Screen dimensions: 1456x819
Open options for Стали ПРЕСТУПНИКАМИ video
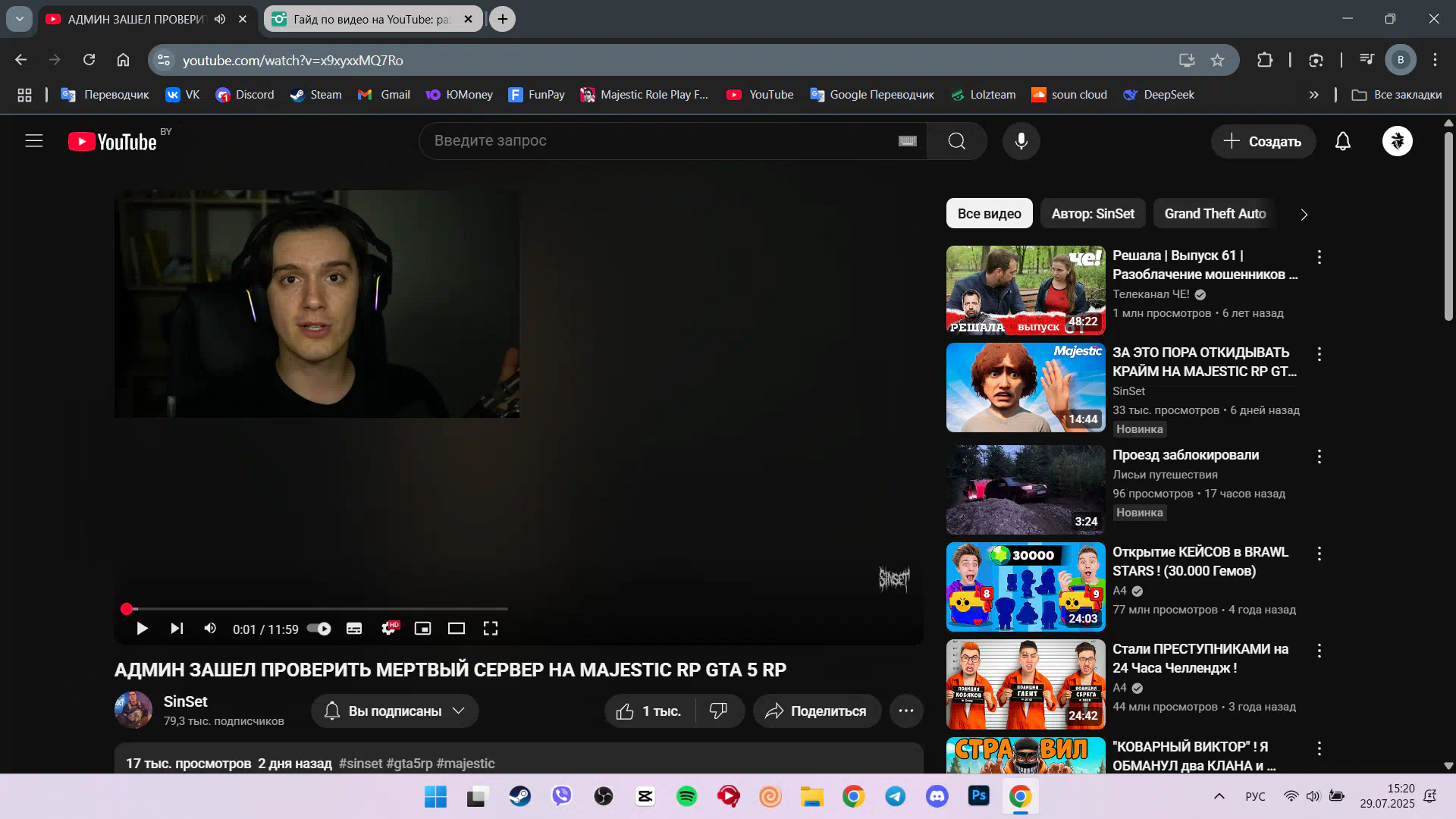coord(1319,651)
